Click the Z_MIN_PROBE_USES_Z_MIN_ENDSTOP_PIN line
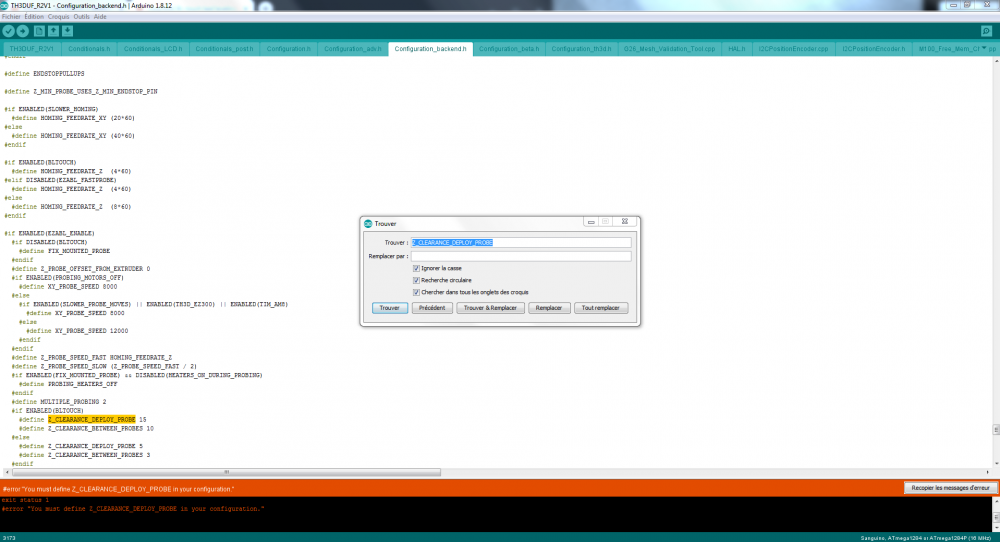Screen dimensions: 1000x542 tap(81, 92)
